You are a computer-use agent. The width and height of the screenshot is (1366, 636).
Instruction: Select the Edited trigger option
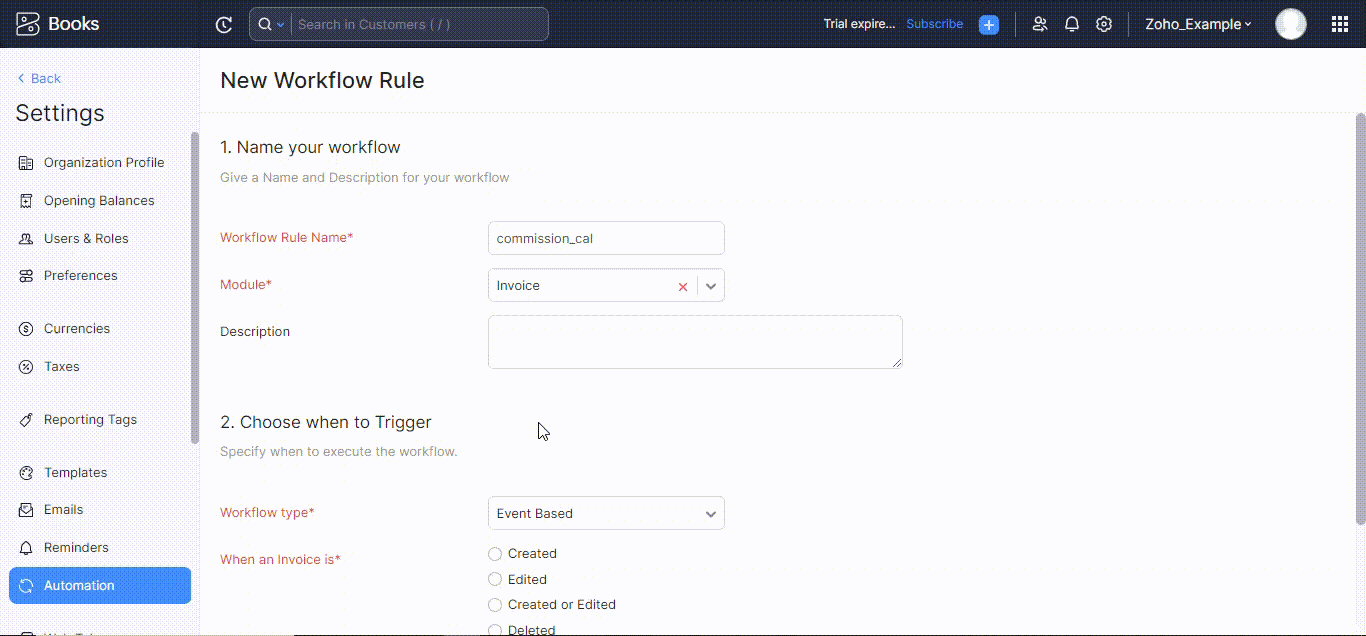pos(495,579)
